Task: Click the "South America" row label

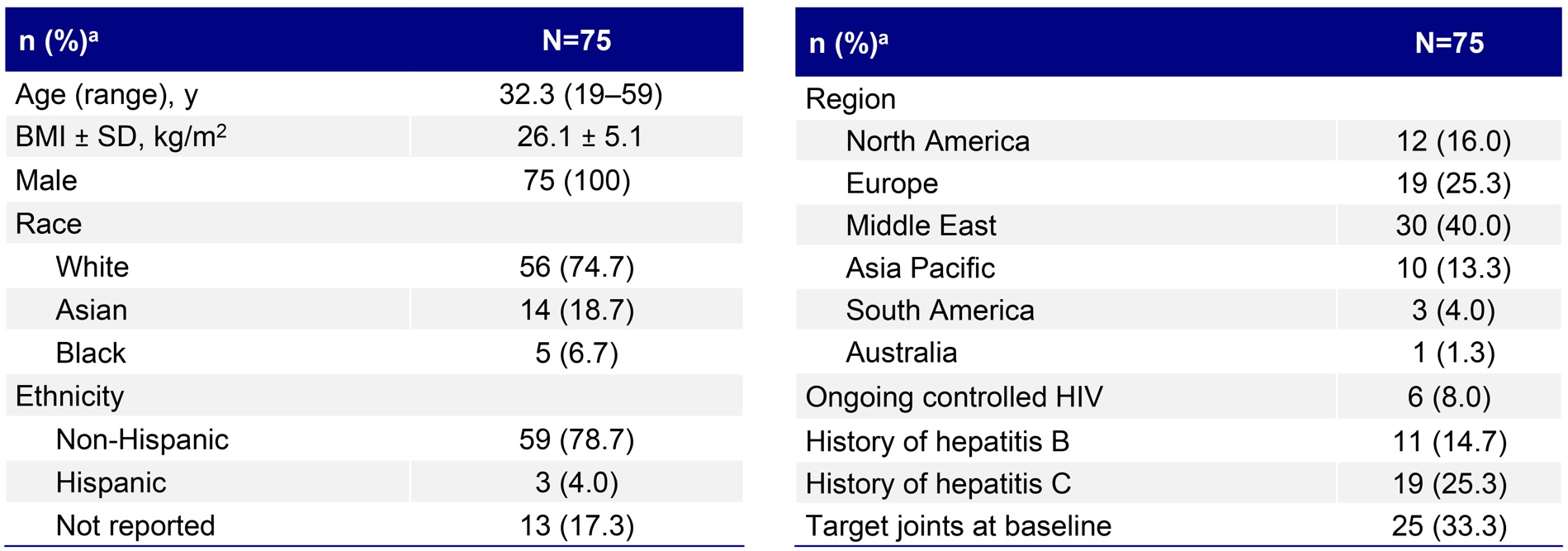Action: pos(940,311)
